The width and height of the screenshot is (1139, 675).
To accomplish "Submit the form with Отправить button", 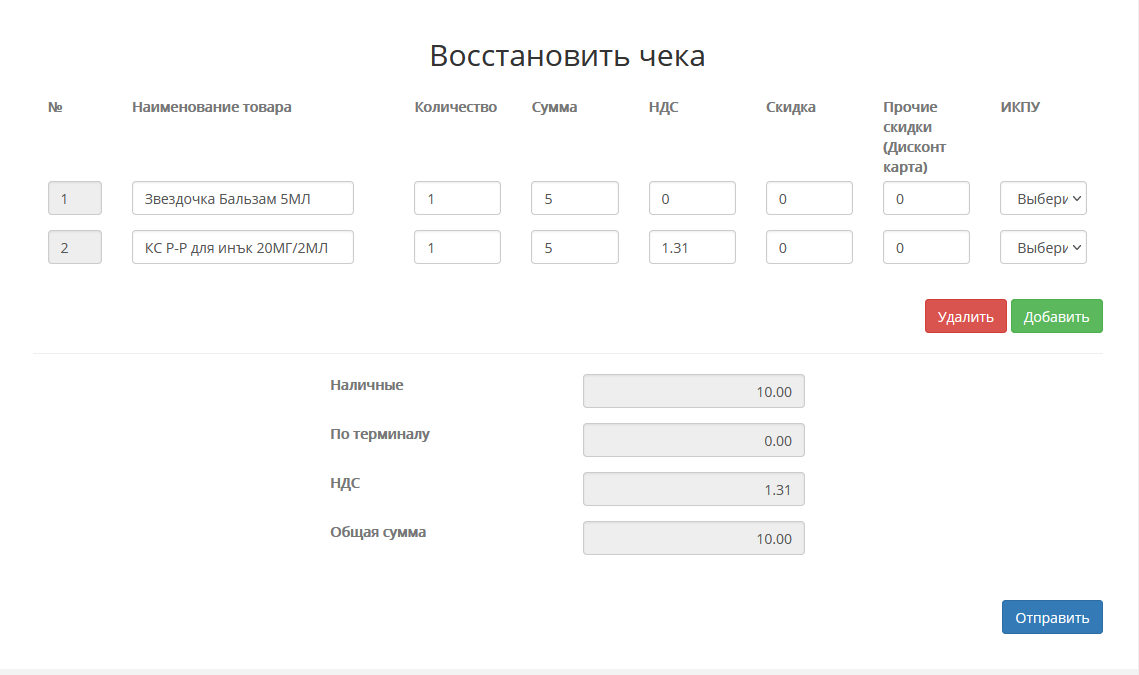I will [1052, 617].
